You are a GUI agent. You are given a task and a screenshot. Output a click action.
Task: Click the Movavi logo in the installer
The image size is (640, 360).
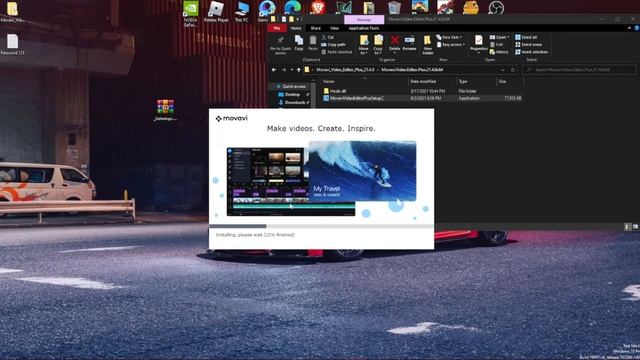click(x=231, y=118)
